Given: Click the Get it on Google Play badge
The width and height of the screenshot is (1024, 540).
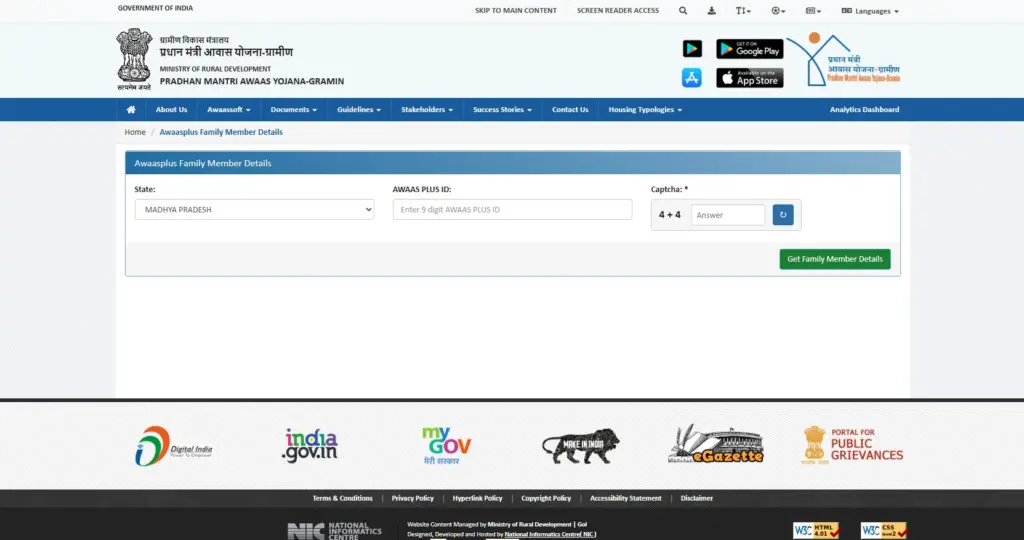Looking at the screenshot, I should click(x=750, y=49).
